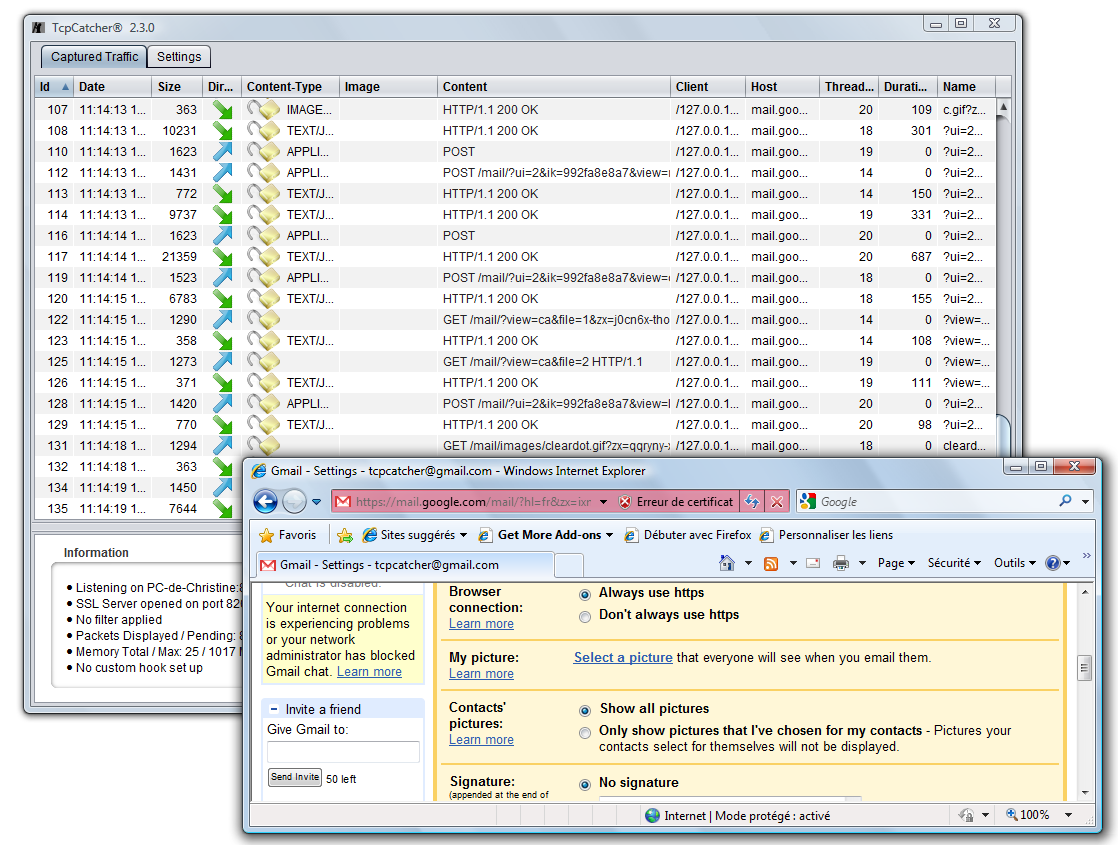Open the Outils menu dropdown
Viewport: 1118px width, 845px height.
(1015, 563)
